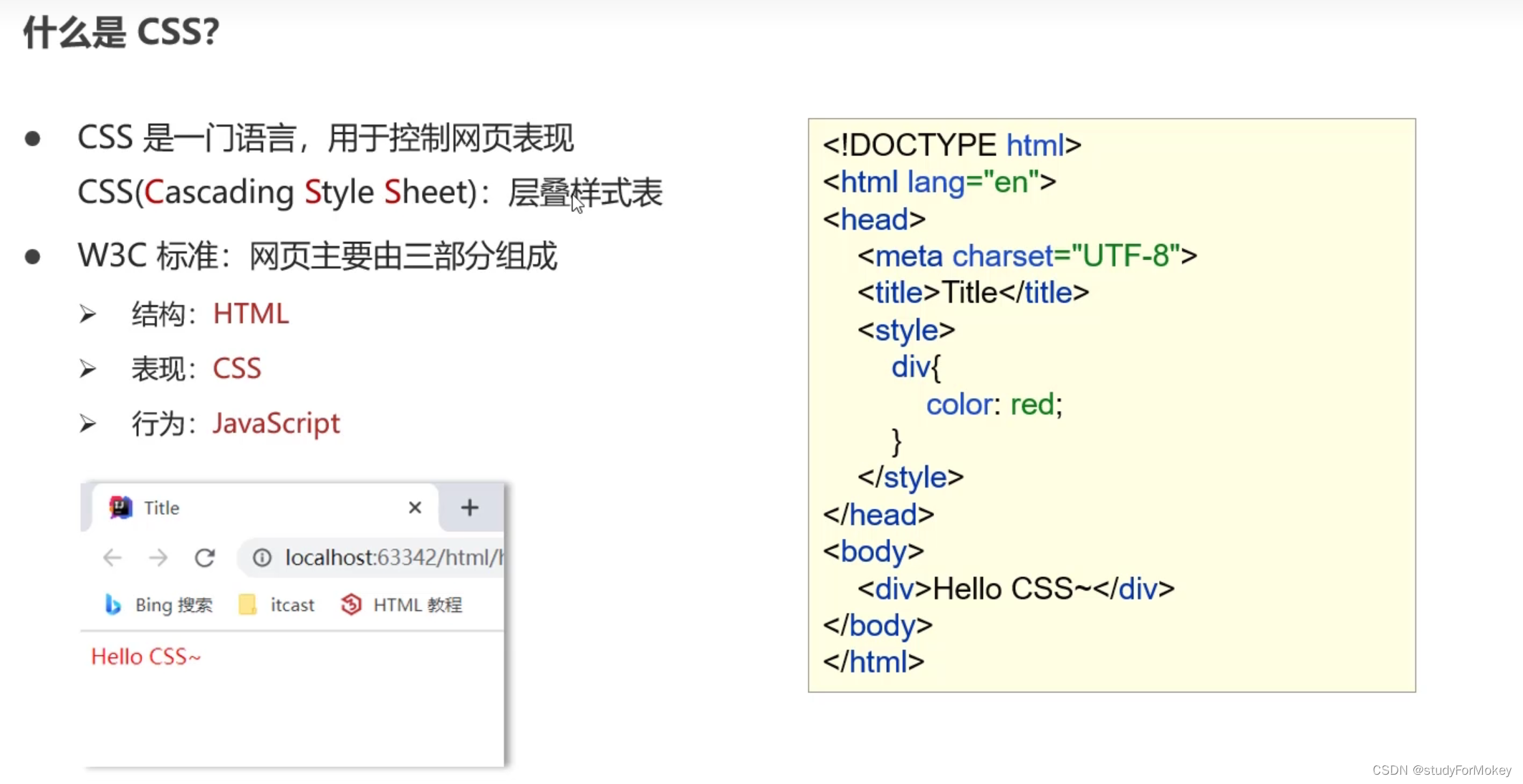This screenshot has height=784, width=1523.
Task: Open the itcast bookmark folder
Action: 277,605
